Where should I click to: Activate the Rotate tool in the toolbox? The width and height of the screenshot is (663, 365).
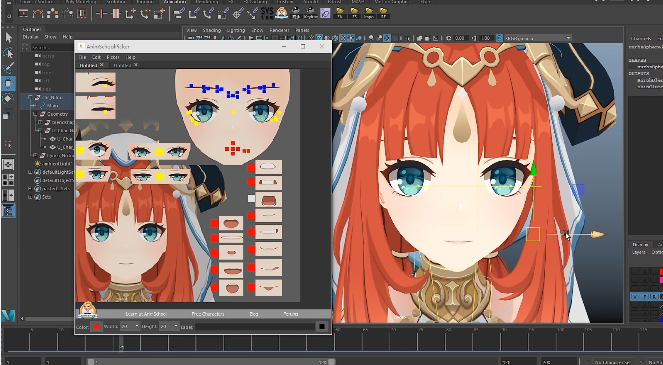8,99
